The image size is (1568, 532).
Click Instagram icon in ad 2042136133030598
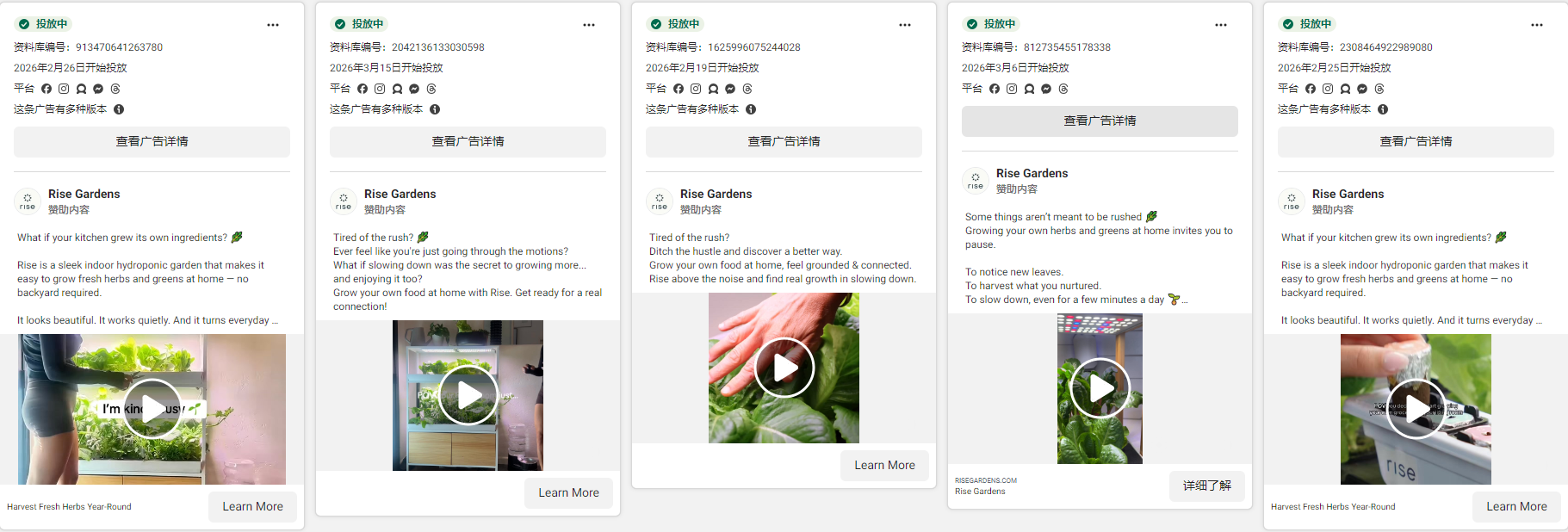[x=380, y=89]
